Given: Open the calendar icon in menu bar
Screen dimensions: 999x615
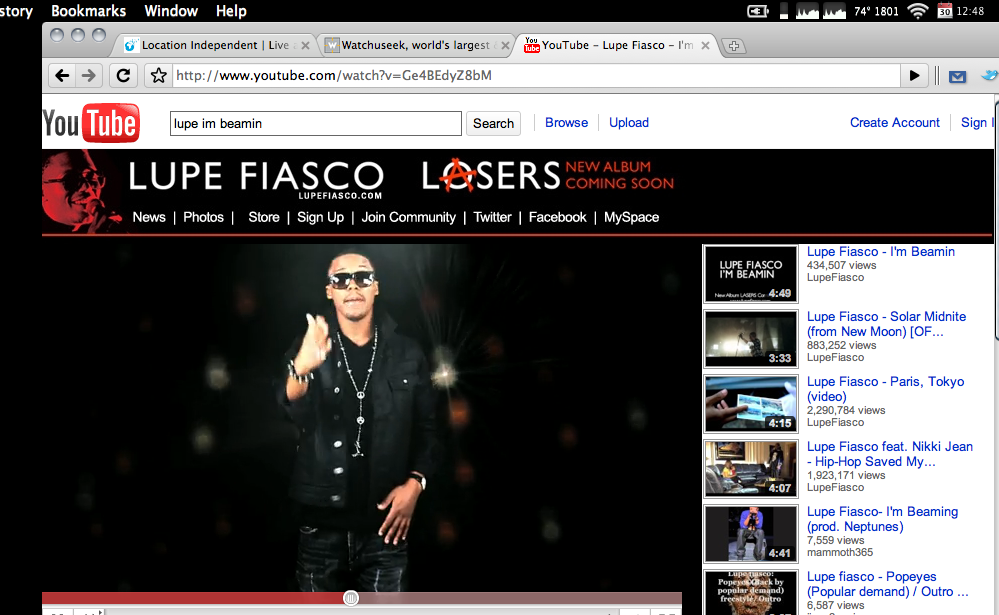Looking at the screenshot, I should coord(945,11).
